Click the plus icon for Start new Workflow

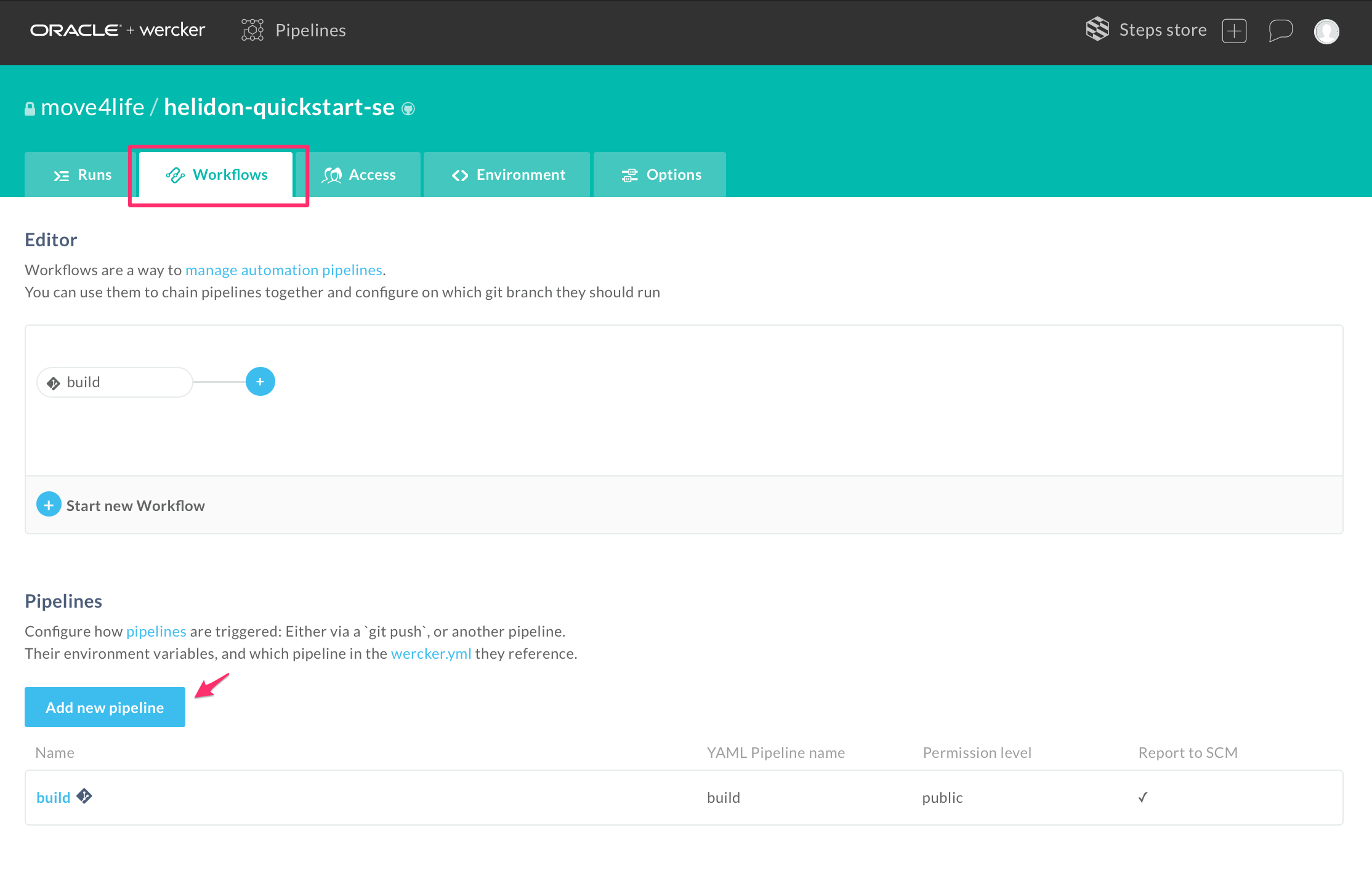coord(49,505)
